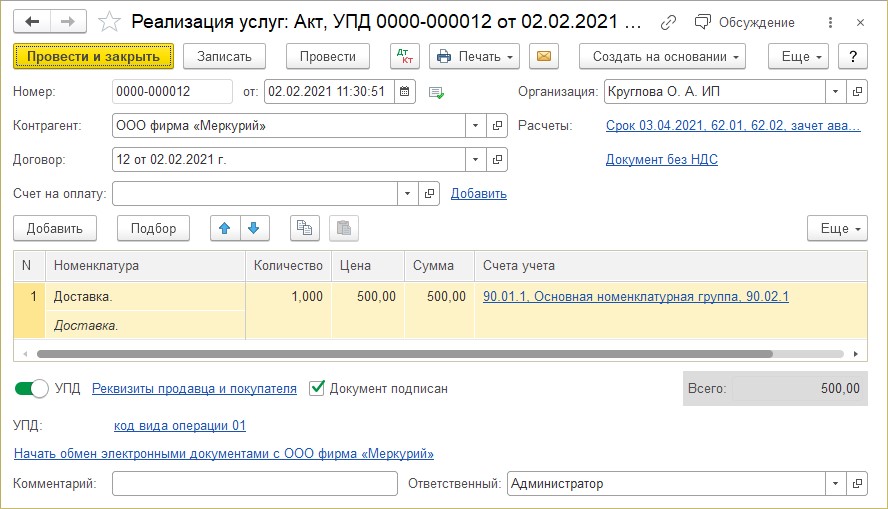888x509 pixels.
Task: Open Реквизиты продавца и покупателя link
Action: click(194, 388)
